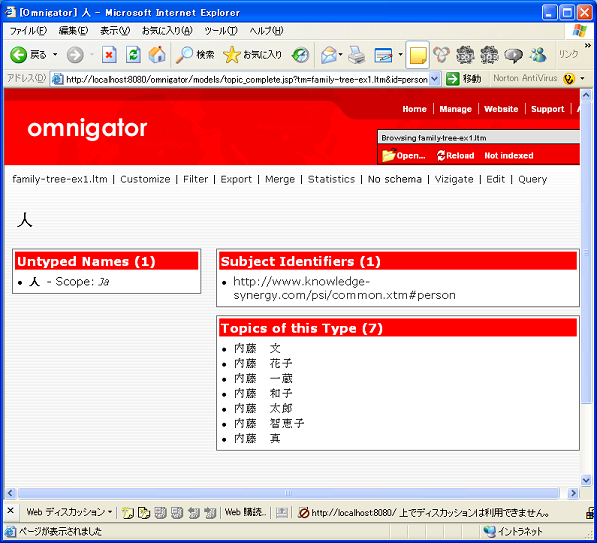Screen dimensions: 597x543
Task: Open the Edit button dropdown arrow
Action: [400, 55]
